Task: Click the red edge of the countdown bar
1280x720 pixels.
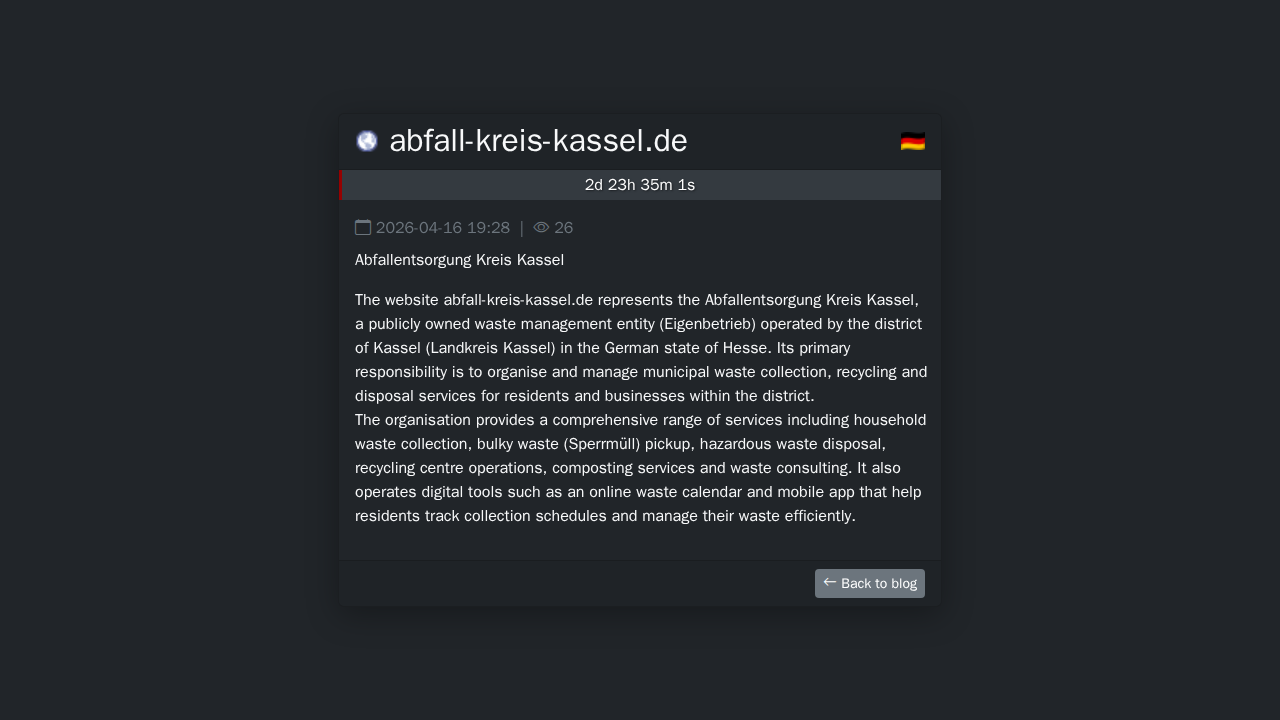Action: click(341, 185)
